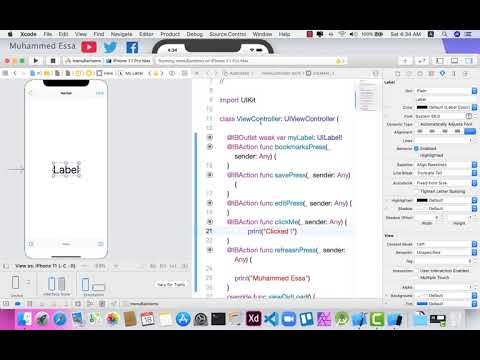The width and height of the screenshot is (480, 360).
Task: Select the rightmost highlighted Alignment option
Action: 470,132
